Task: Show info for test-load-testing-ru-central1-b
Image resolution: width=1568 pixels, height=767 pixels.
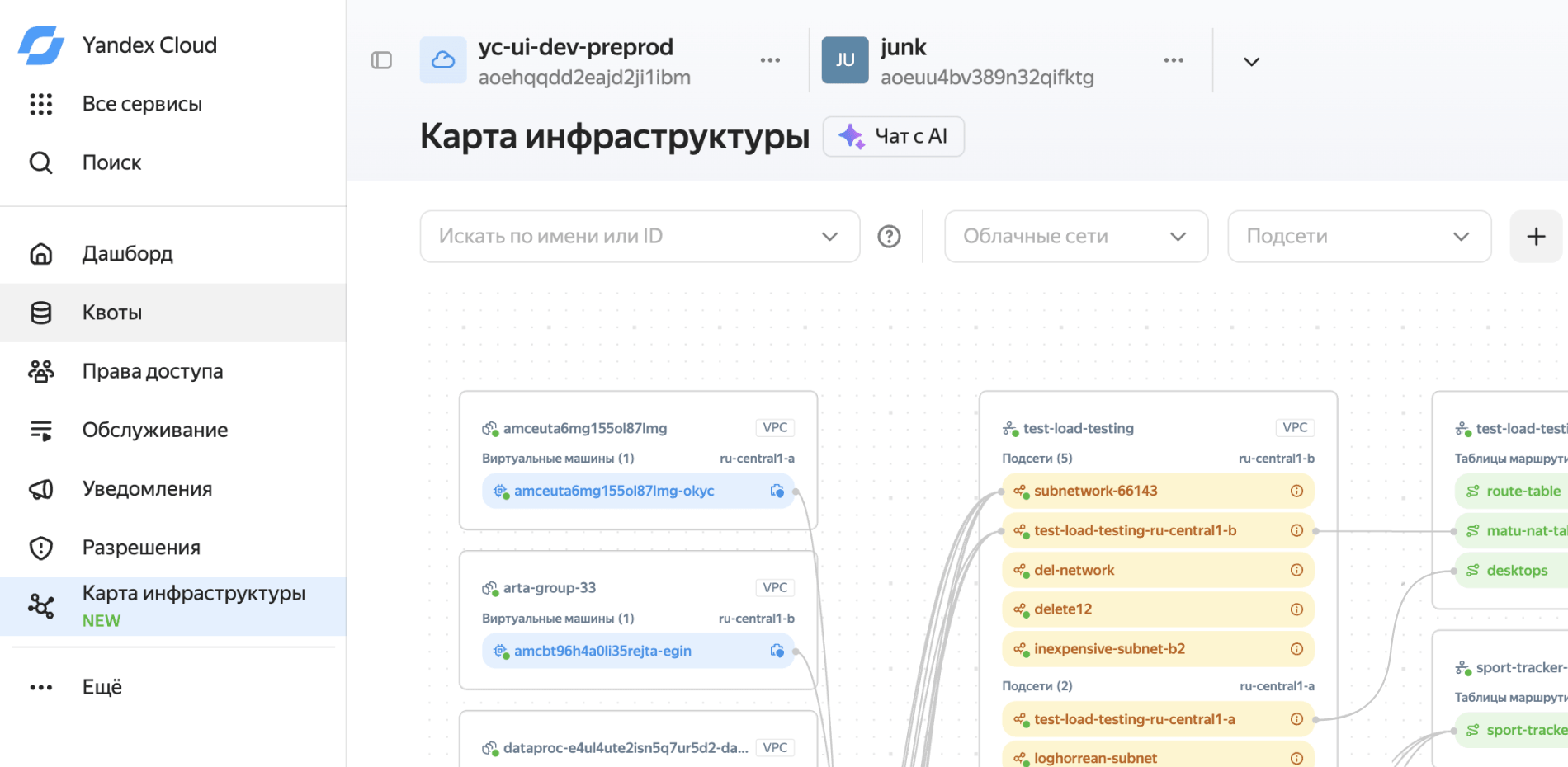Action: (1296, 530)
